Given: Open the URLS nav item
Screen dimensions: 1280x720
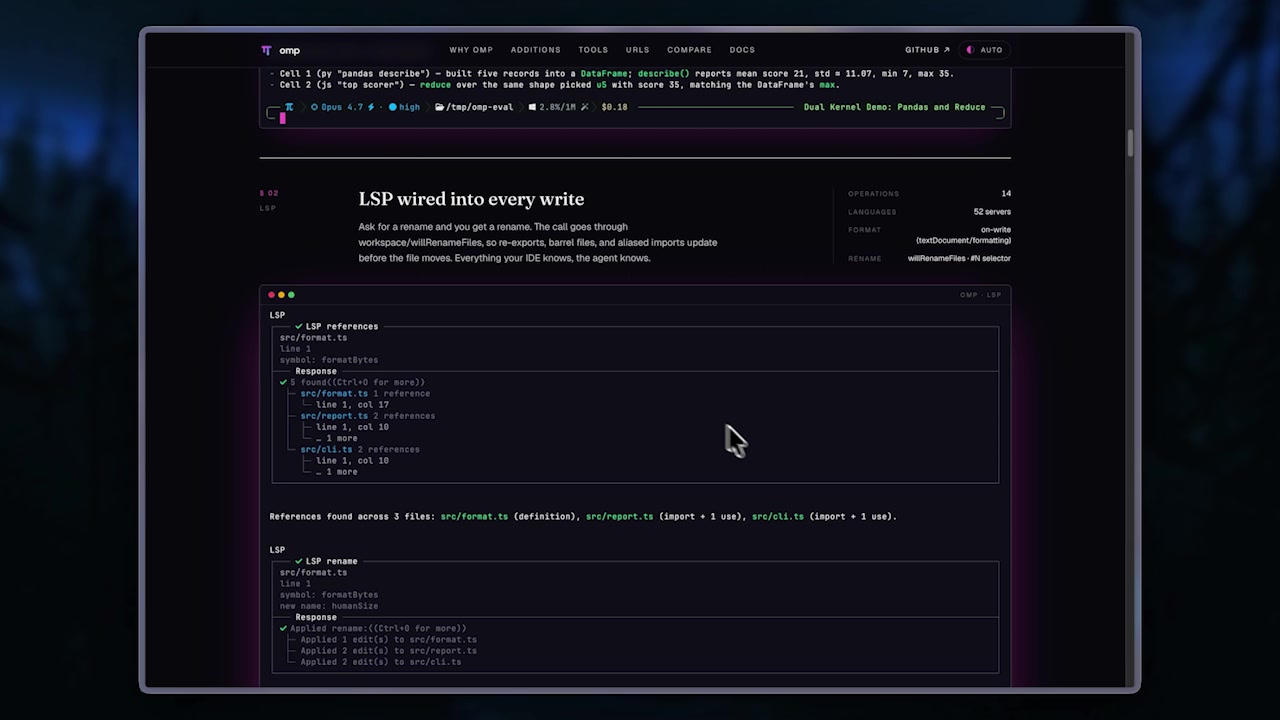Looking at the screenshot, I should coord(637,50).
